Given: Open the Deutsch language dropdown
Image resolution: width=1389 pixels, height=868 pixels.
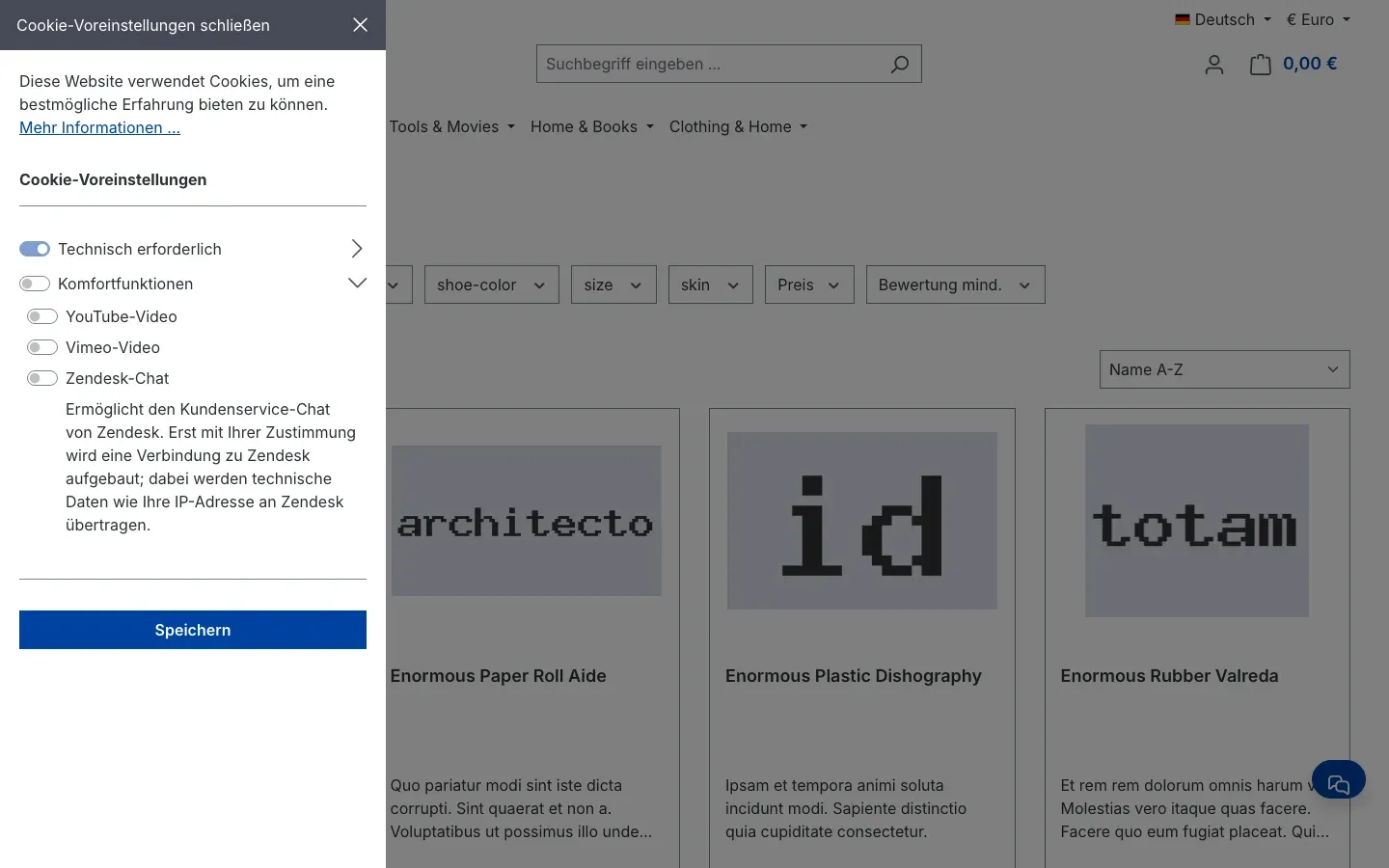Looking at the screenshot, I should [1223, 19].
